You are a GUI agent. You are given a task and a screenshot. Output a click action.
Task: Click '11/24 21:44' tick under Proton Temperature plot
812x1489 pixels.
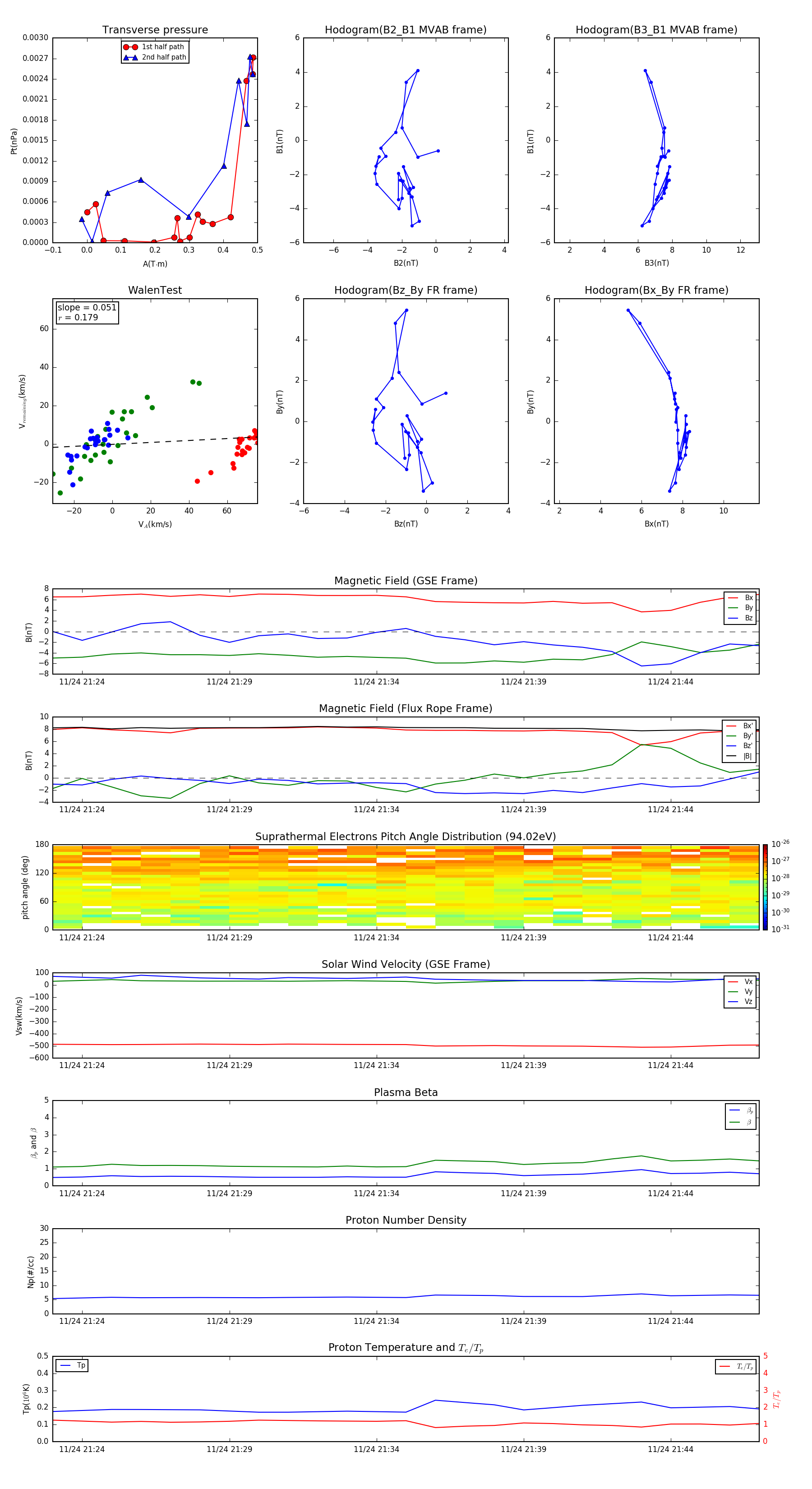670,1449
